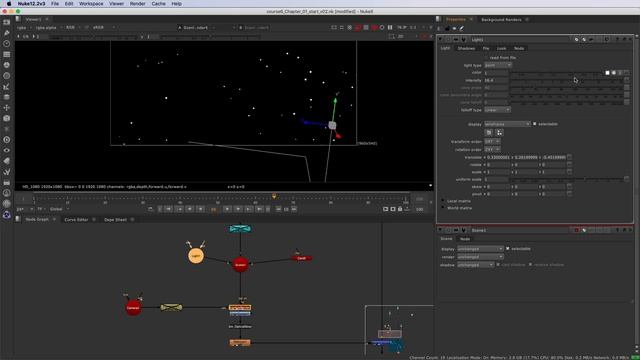Open the Workspace menu
Viewport: 640px width, 360px height.
(91, 4)
